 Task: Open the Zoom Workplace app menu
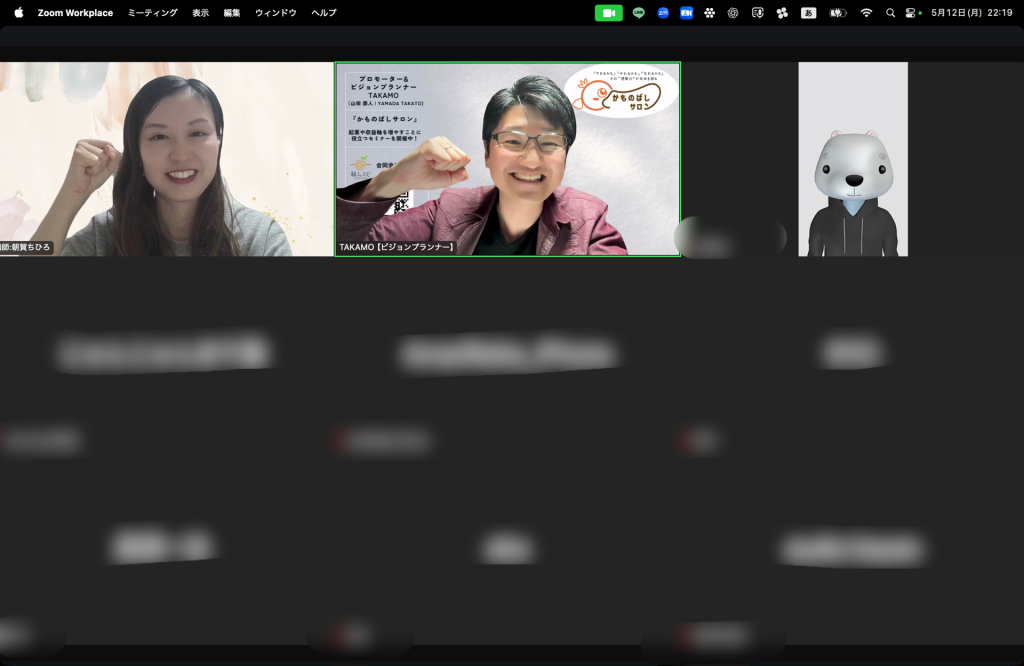click(x=75, y=13)
